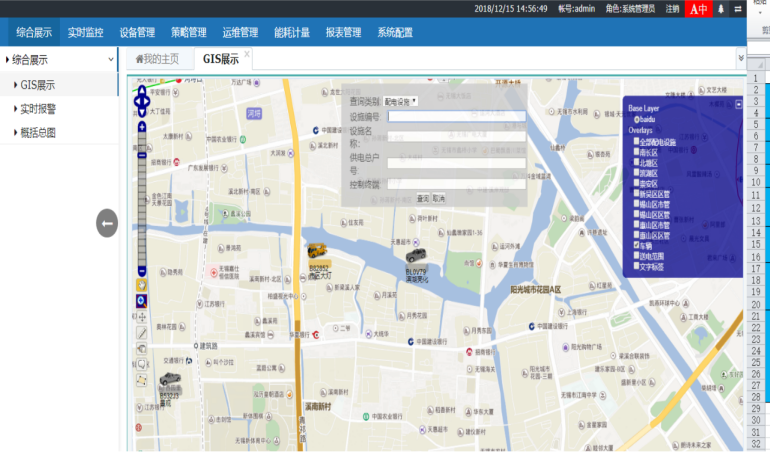
Task: Click the red A中 input method indicator
Action: click(x=698, y=9)
